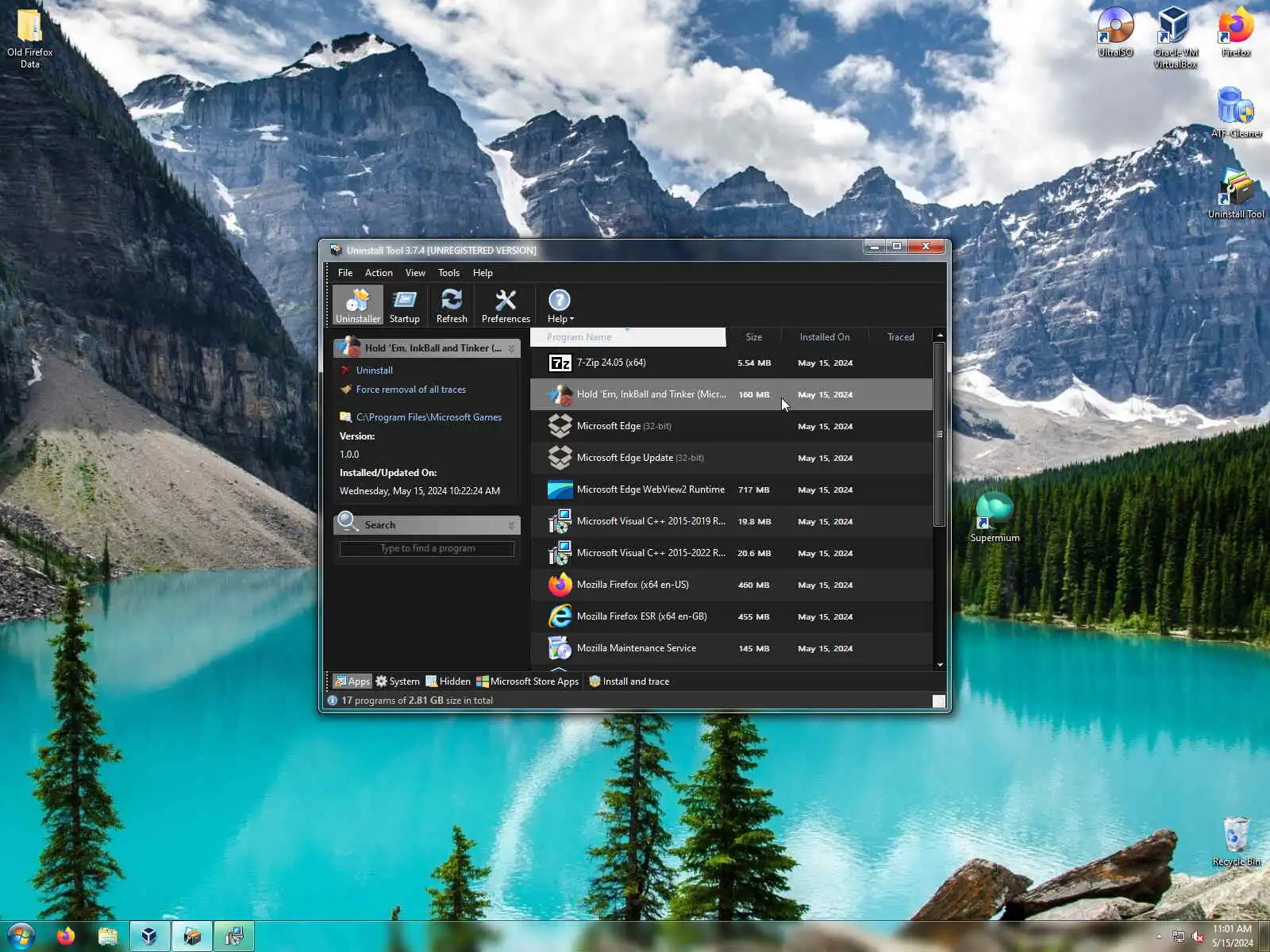Viewport: 1270px width, 952px height.
Task: Switch to Microsoft Store Apps tab
Action: coord(527,681)
